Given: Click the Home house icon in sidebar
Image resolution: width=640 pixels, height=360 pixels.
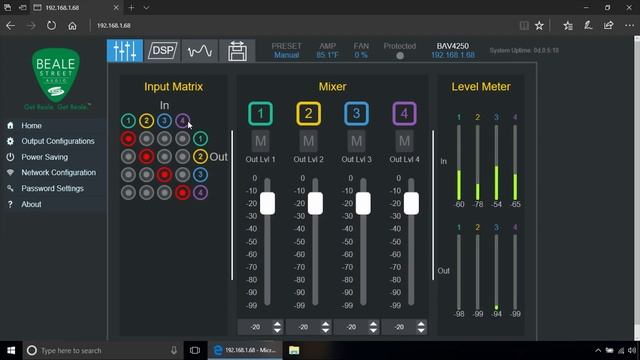Looking at the screenshot, I should pos(10,126).
